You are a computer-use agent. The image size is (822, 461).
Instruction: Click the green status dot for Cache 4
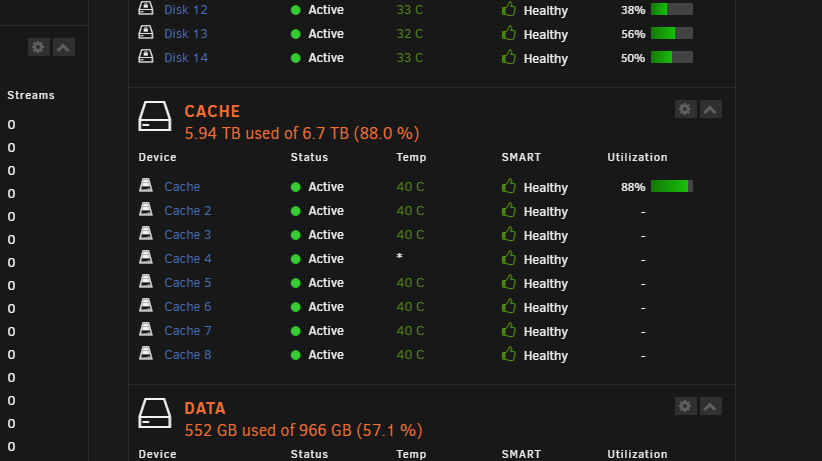[296, 259]
